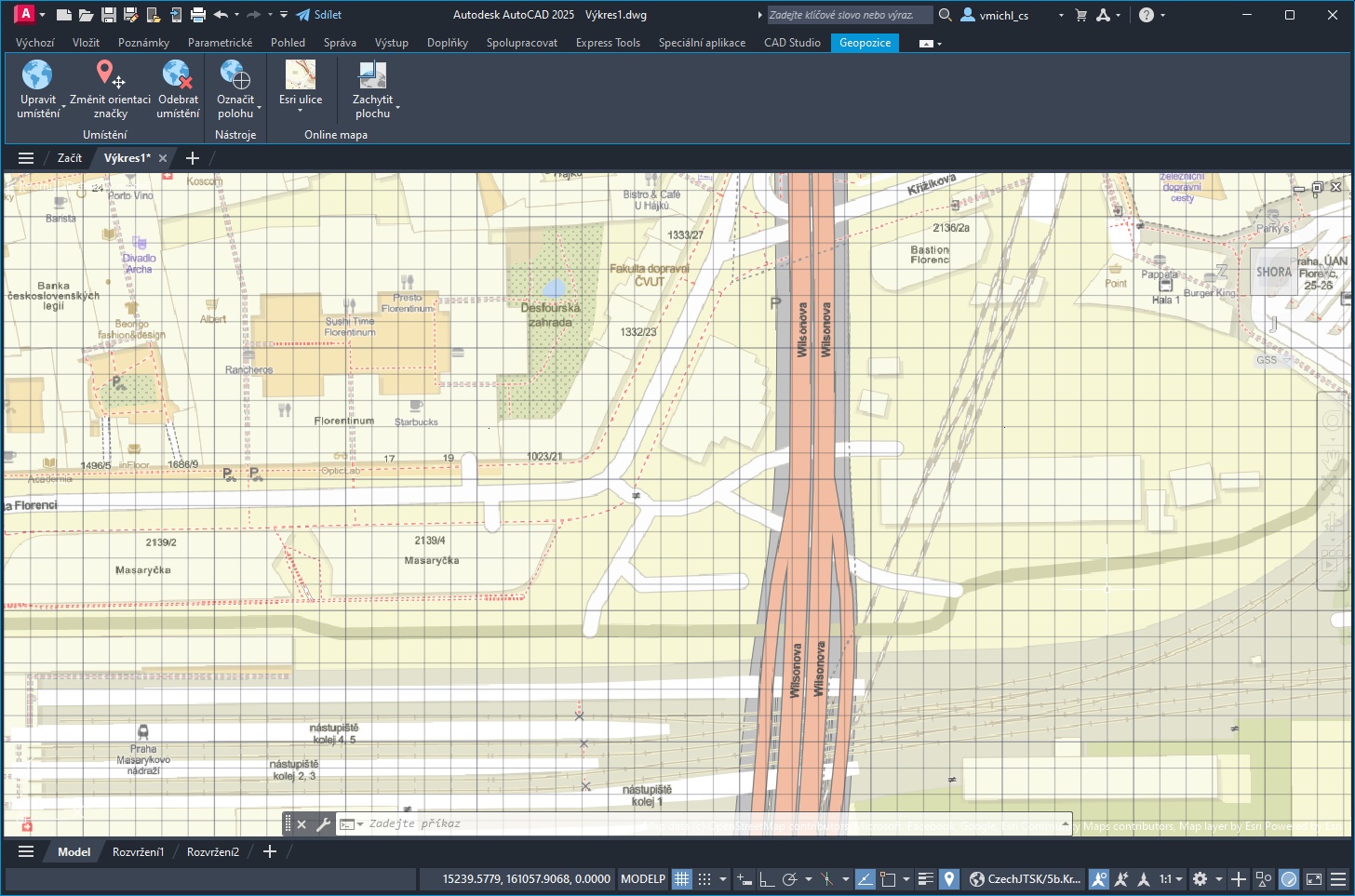Open the CAD Studio ribbon tab
The width and height of the screenshot is (1355, 896).
pyautogui.click(x=792, y=43)
